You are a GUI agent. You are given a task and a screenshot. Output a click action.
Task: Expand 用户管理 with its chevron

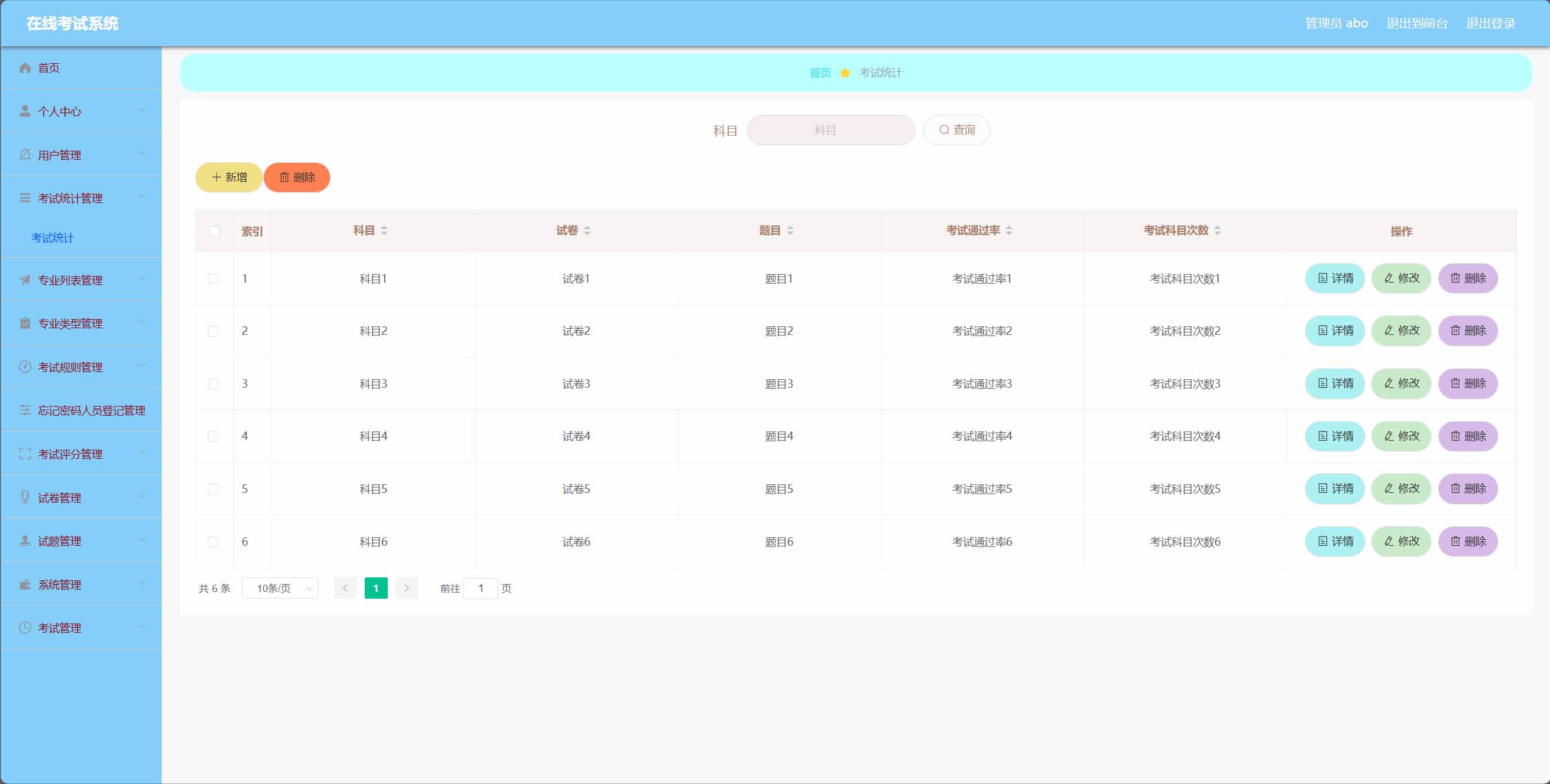pyautogui.click(x=142, y=153)
